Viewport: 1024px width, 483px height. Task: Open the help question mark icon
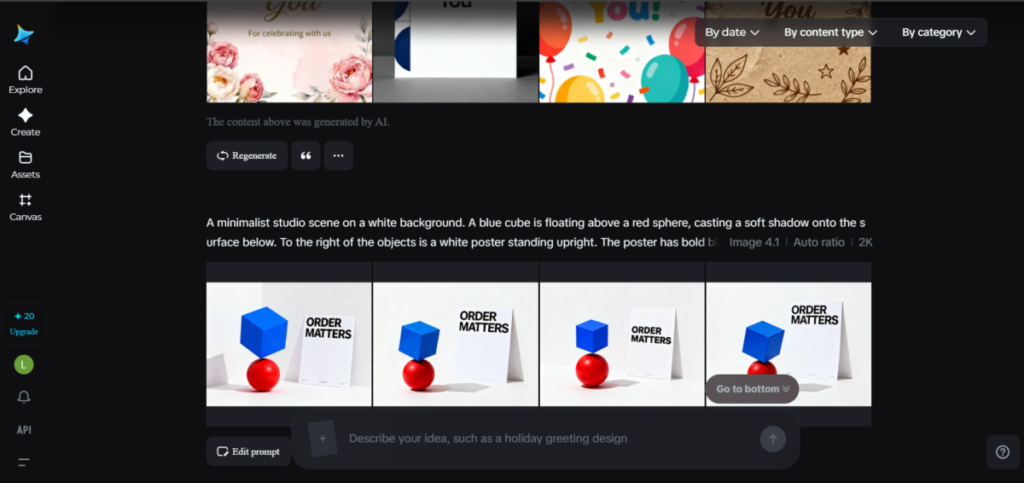click(1002, 451)
